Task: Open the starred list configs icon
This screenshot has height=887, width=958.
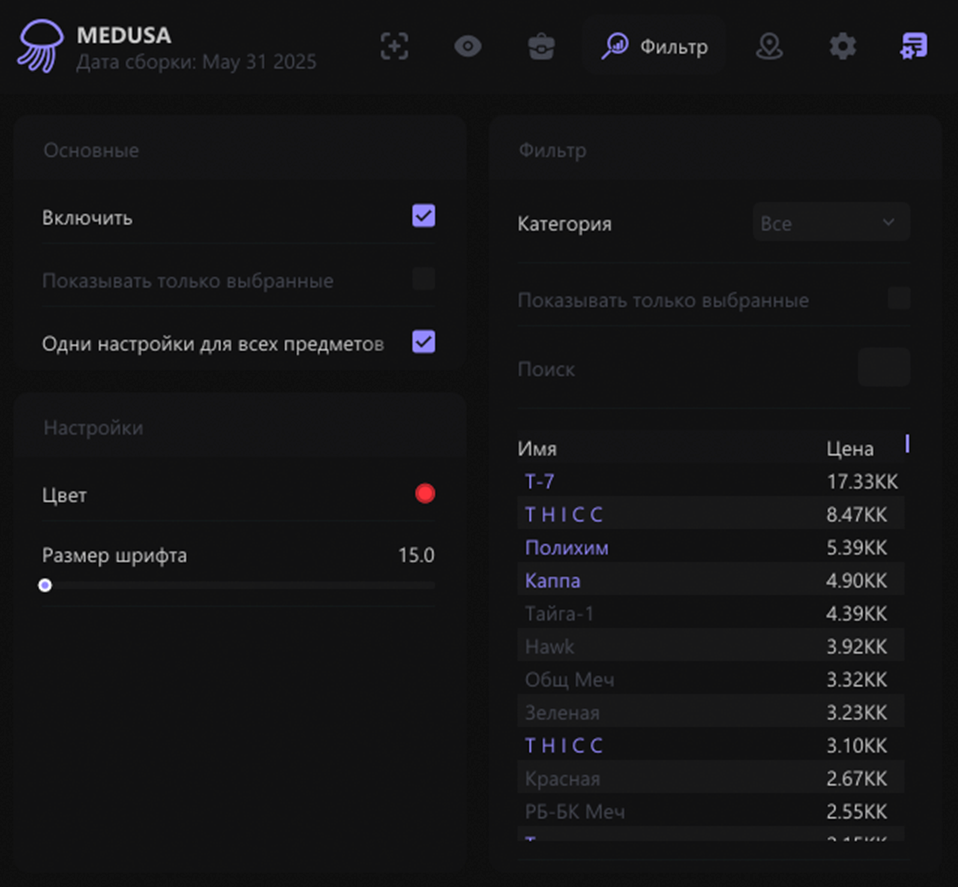Action: (x=913, y=47)
